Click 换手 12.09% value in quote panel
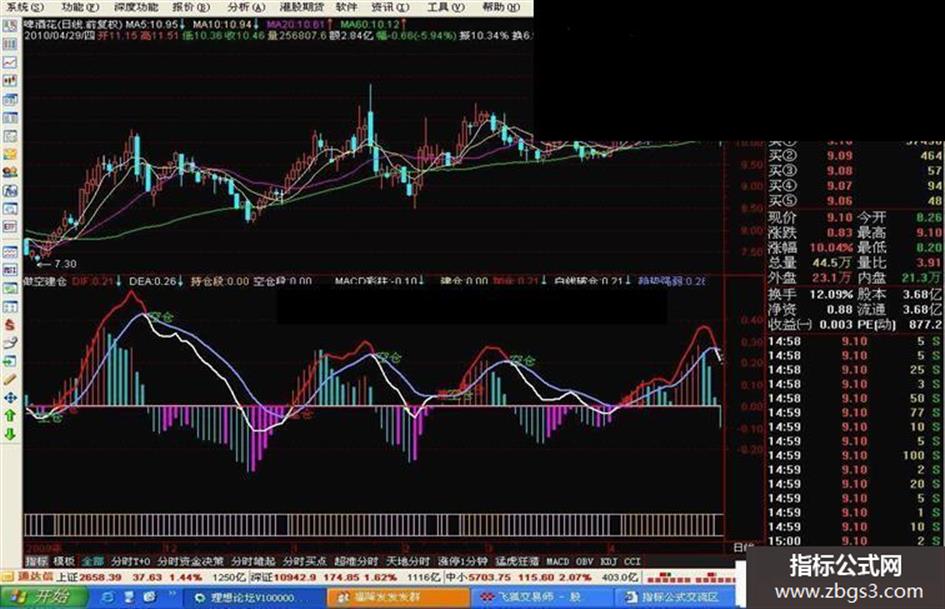Viewport: 945px width, 609px height. tap(831, 295)
